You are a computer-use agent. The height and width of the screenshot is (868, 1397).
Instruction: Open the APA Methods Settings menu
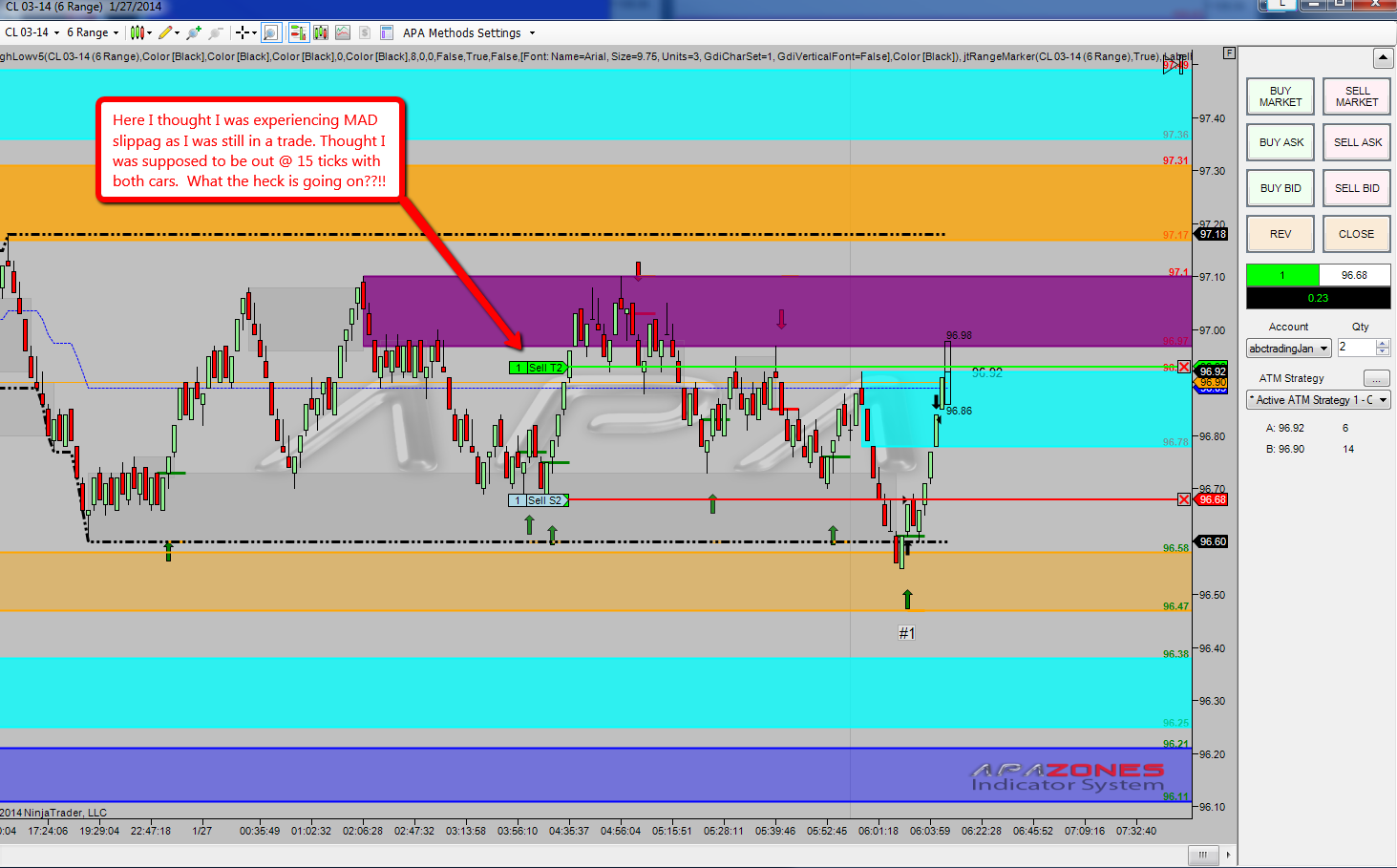[468, 32]
